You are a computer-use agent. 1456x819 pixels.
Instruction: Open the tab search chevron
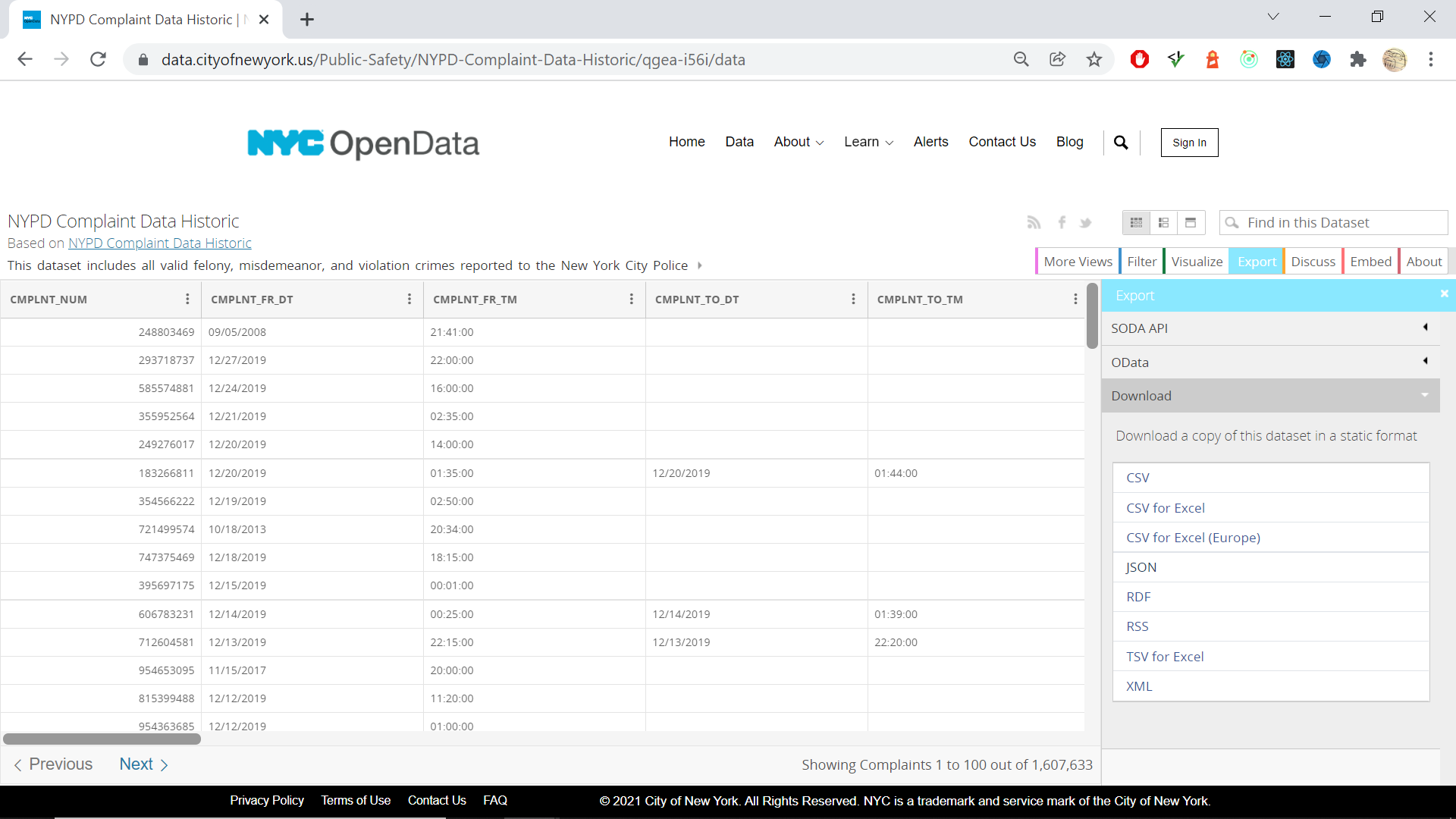[1273, 17]
